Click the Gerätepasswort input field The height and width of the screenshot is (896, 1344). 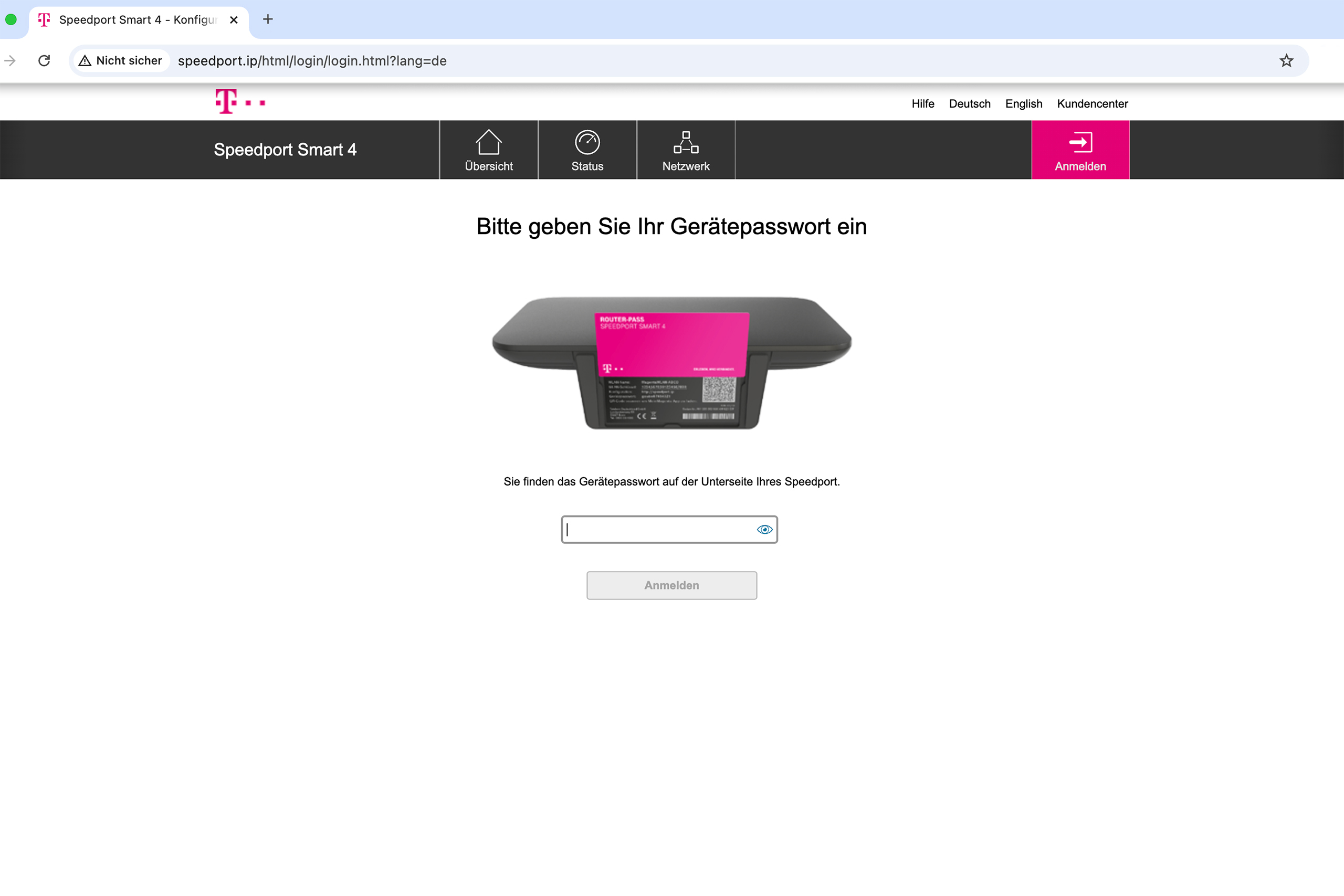657,530
